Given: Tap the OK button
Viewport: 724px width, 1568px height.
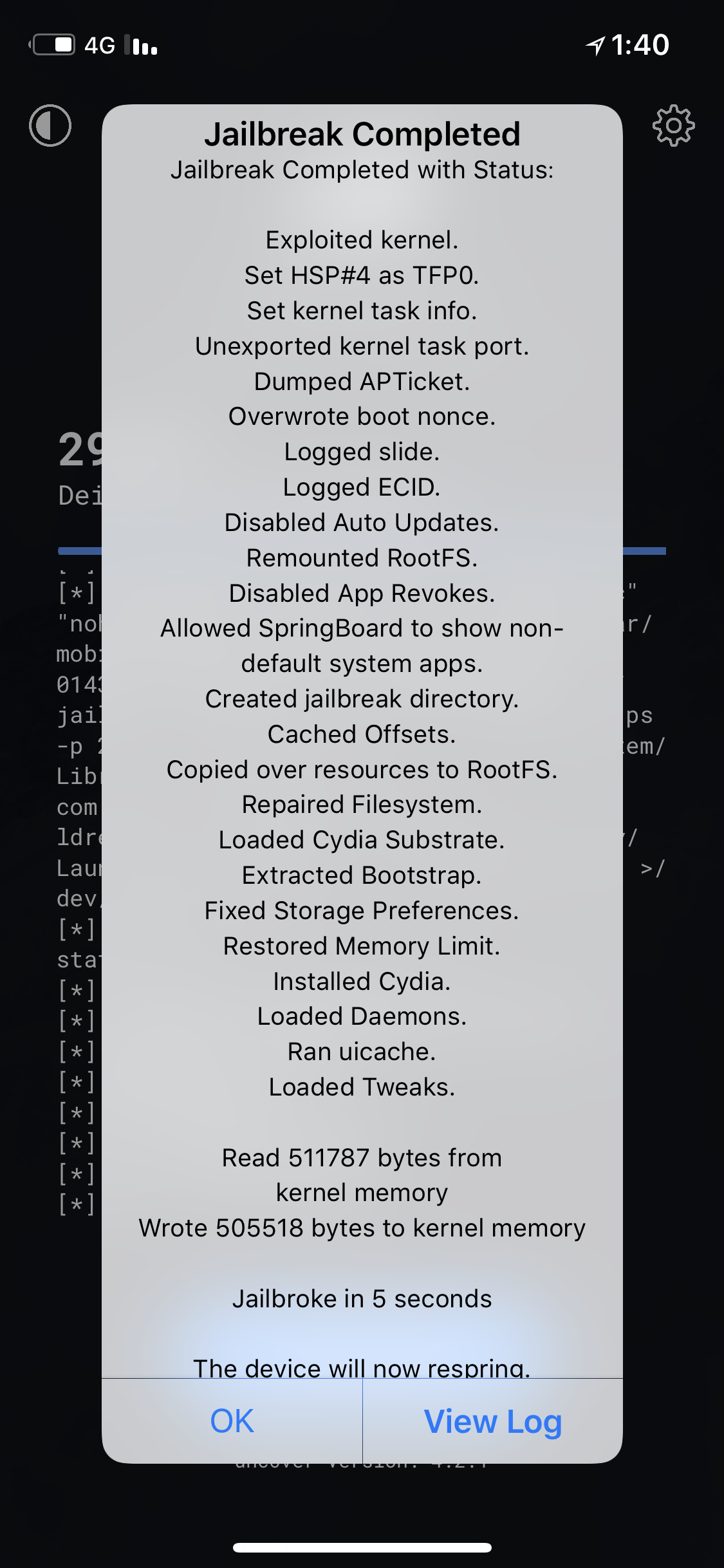Looking at the screenshot, I should 232,1421.
